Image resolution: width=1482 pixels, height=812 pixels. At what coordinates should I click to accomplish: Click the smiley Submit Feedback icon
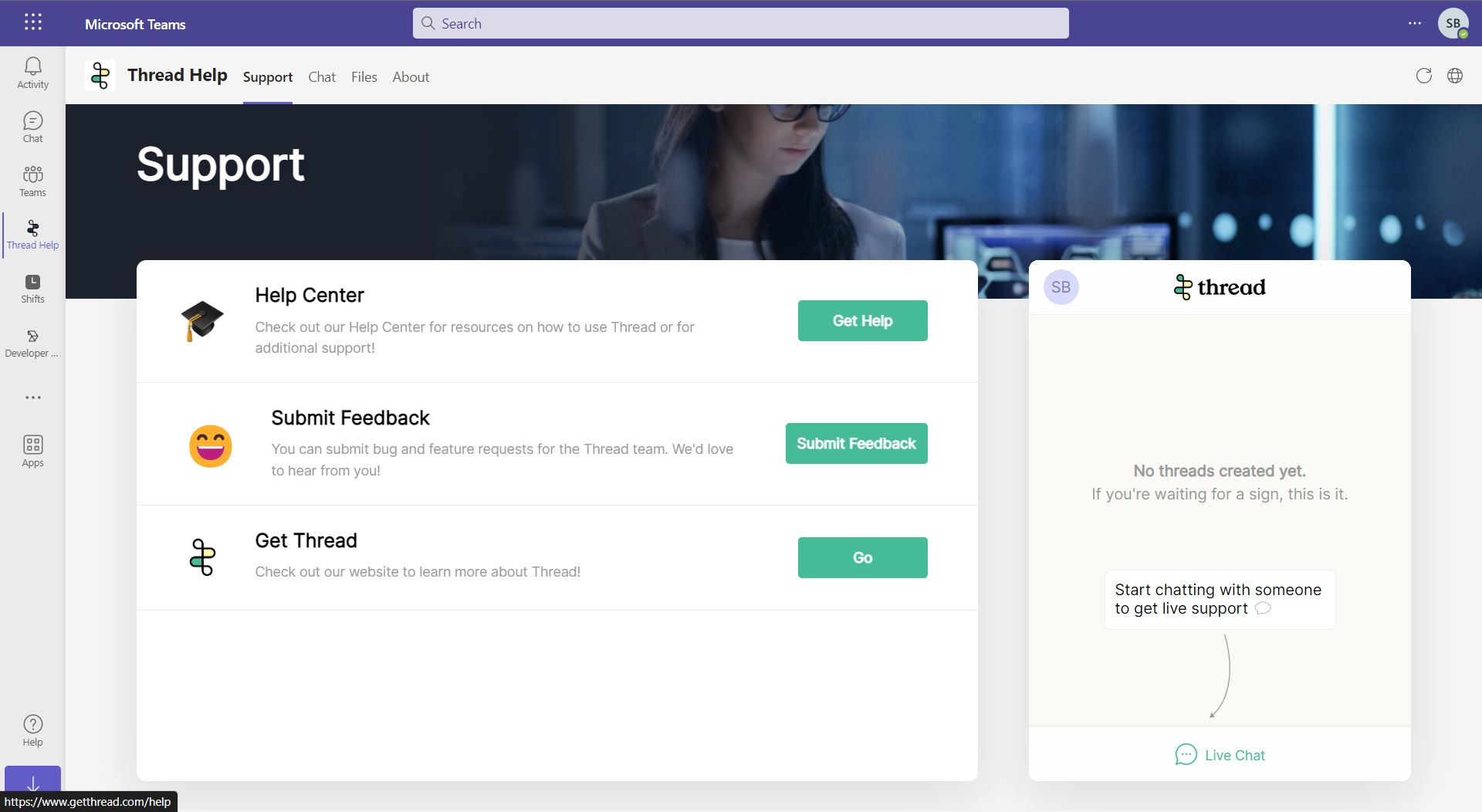pos(211,446)
